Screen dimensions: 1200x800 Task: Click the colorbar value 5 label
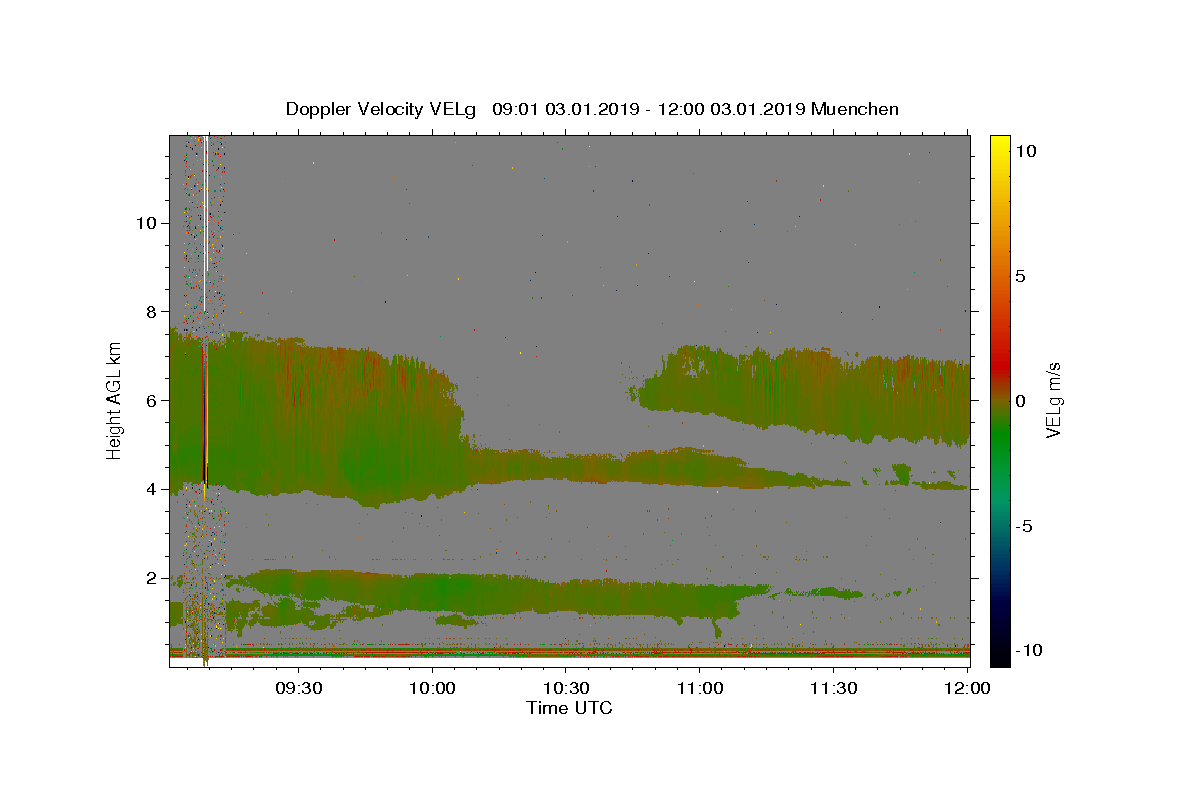pos(1021,275)
